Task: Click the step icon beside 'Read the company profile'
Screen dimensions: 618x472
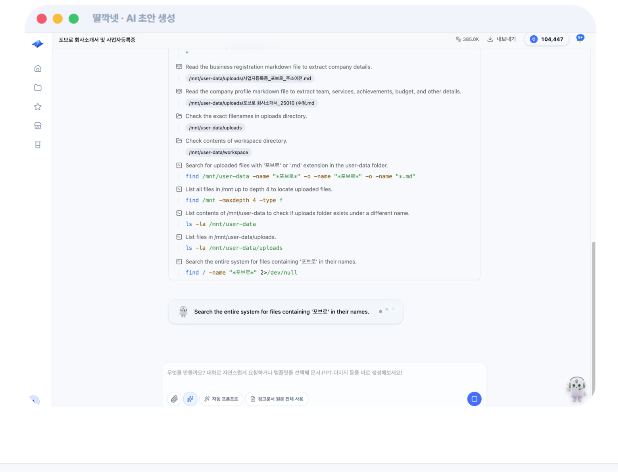Action: click(179, 91)
